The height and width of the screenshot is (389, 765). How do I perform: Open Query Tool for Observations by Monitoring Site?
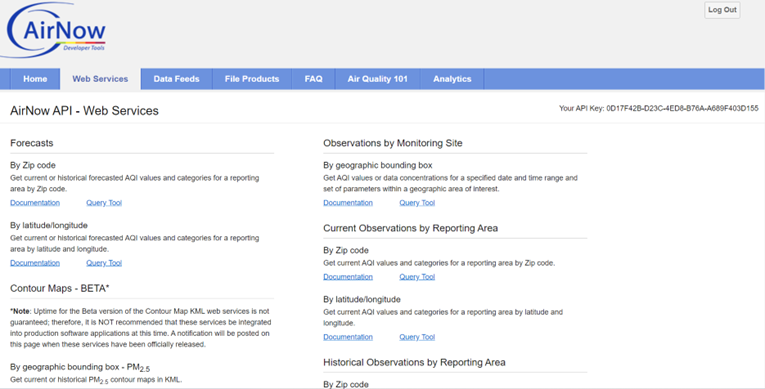(417, 203)
